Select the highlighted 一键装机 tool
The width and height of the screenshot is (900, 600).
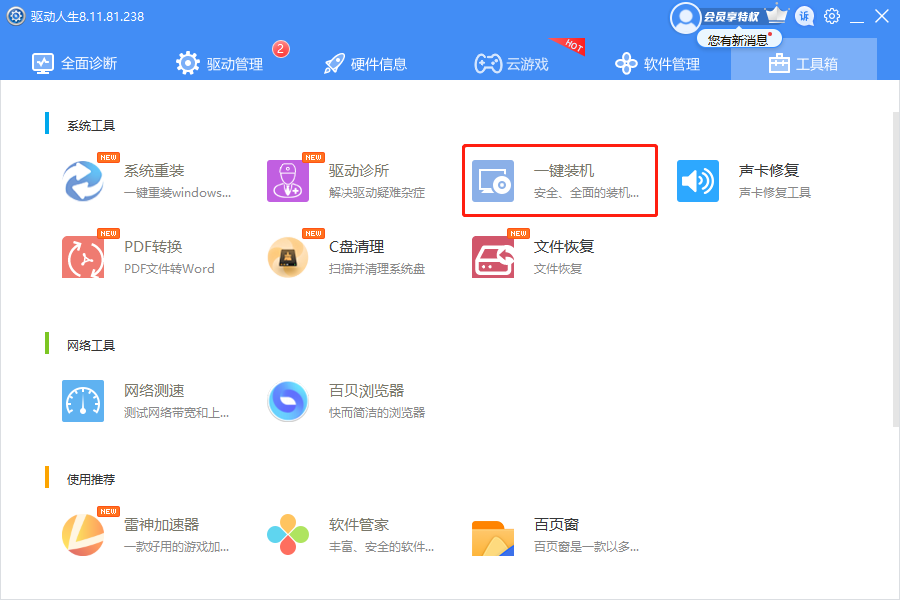click(560, 180)
